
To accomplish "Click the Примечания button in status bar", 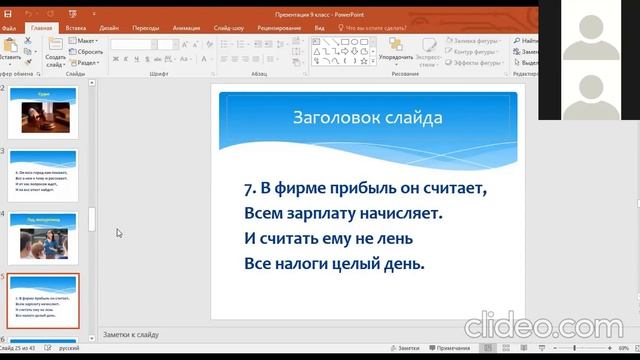I will pos(450,348).
